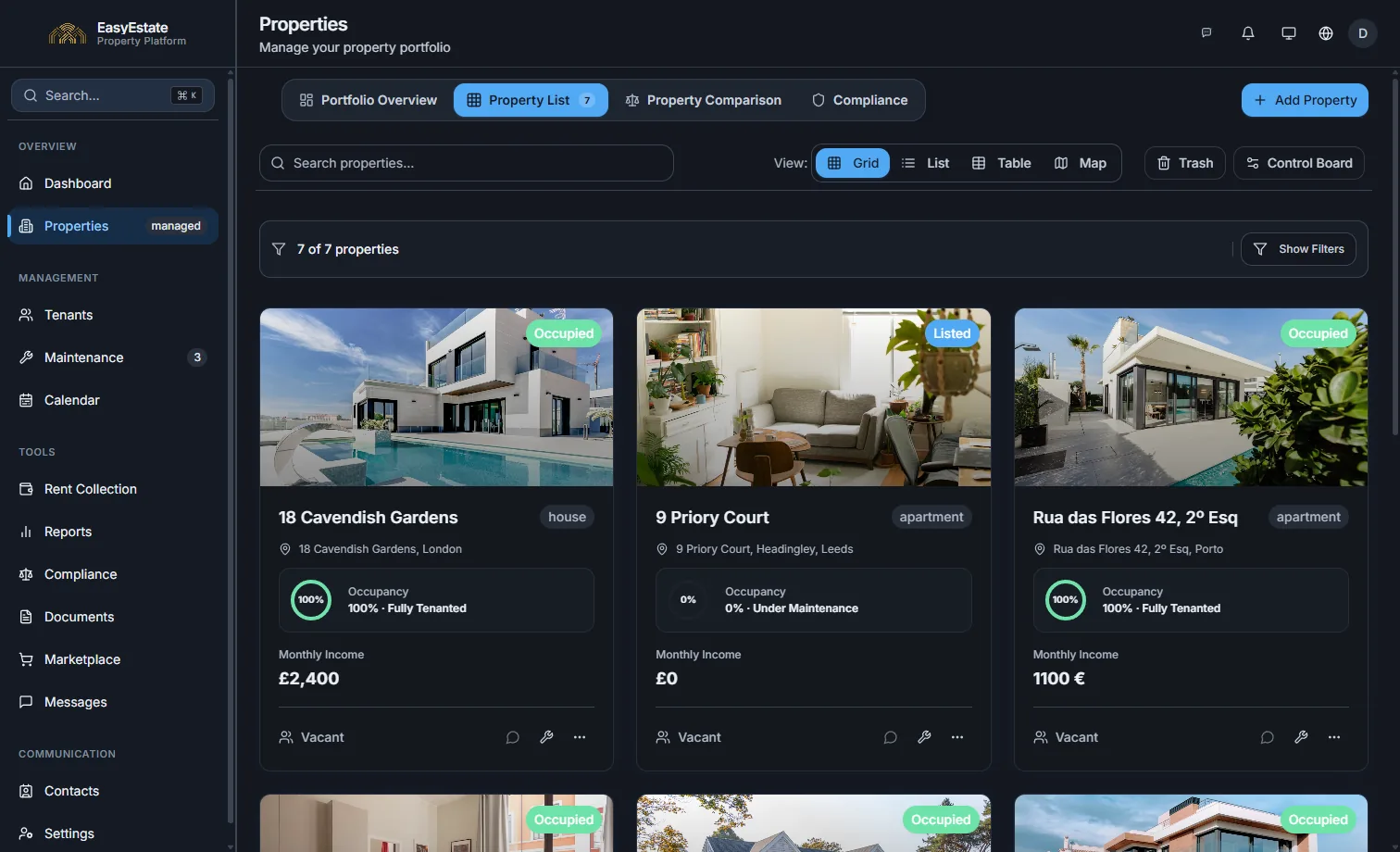The height and width of the screenshot is (852, 1400).
Task: Click the Add Property button
Action: [x=1305, y=100]
